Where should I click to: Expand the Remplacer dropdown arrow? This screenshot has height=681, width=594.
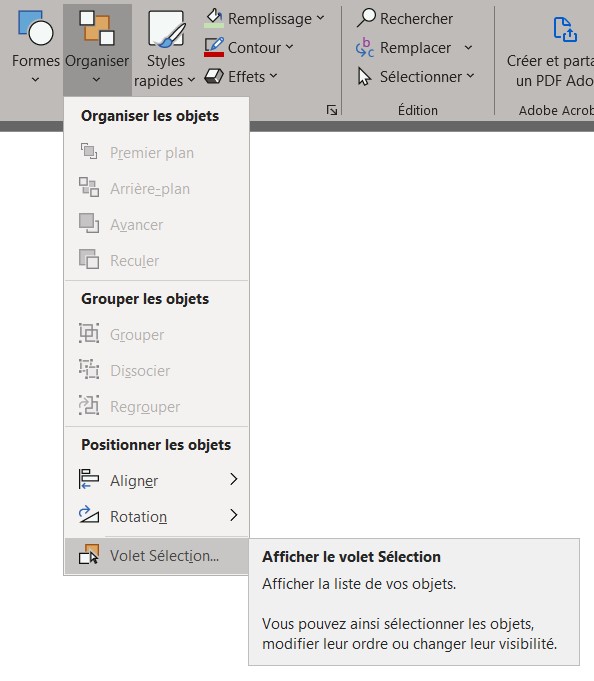[468, 47]
